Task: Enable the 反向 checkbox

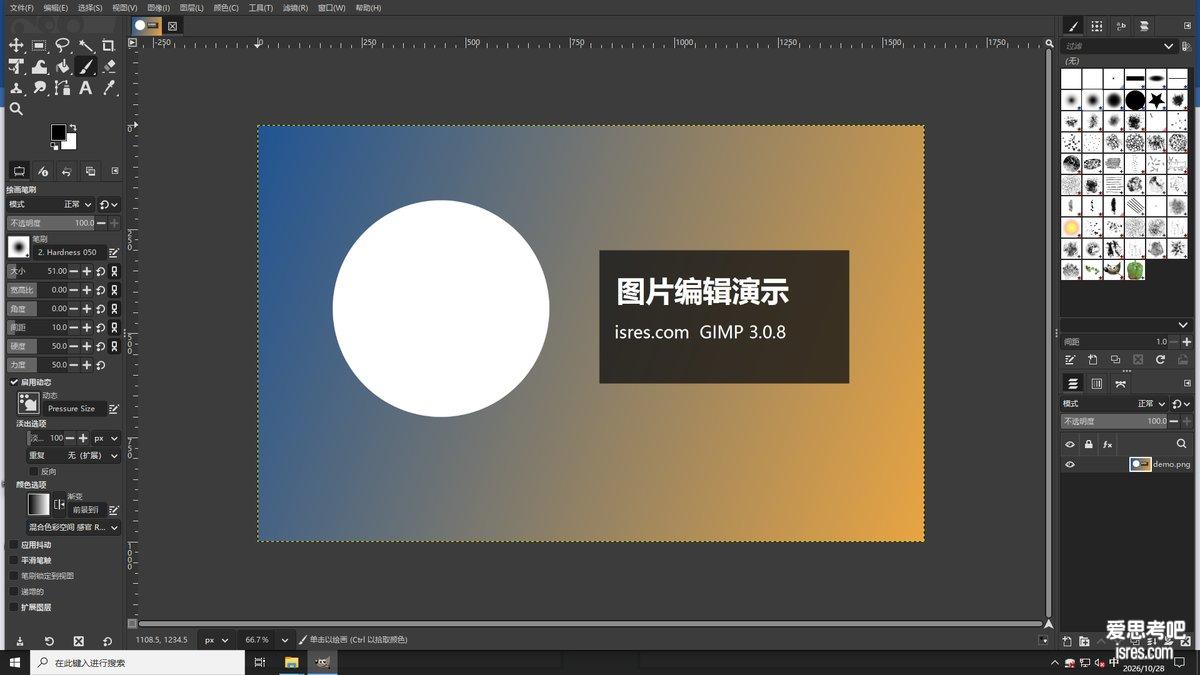Action: pyautogui.click(x=33, y=471)
